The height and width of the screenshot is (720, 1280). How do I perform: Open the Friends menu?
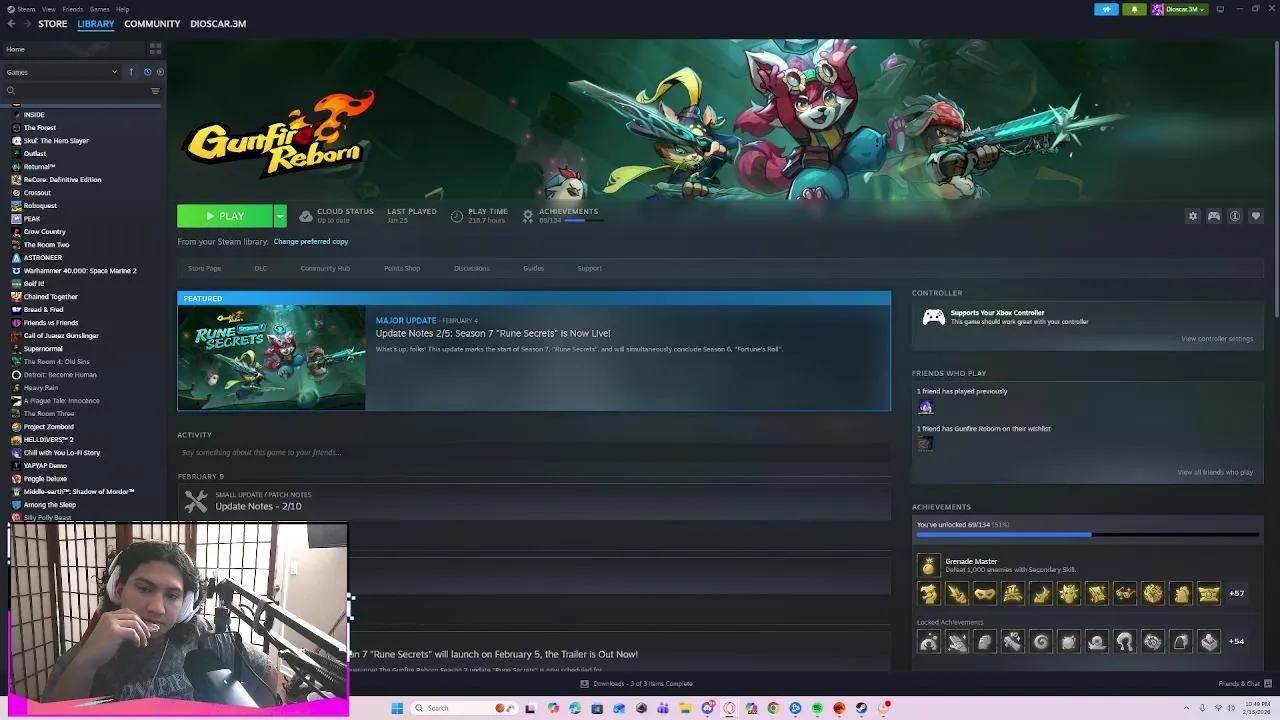point(73,9)
